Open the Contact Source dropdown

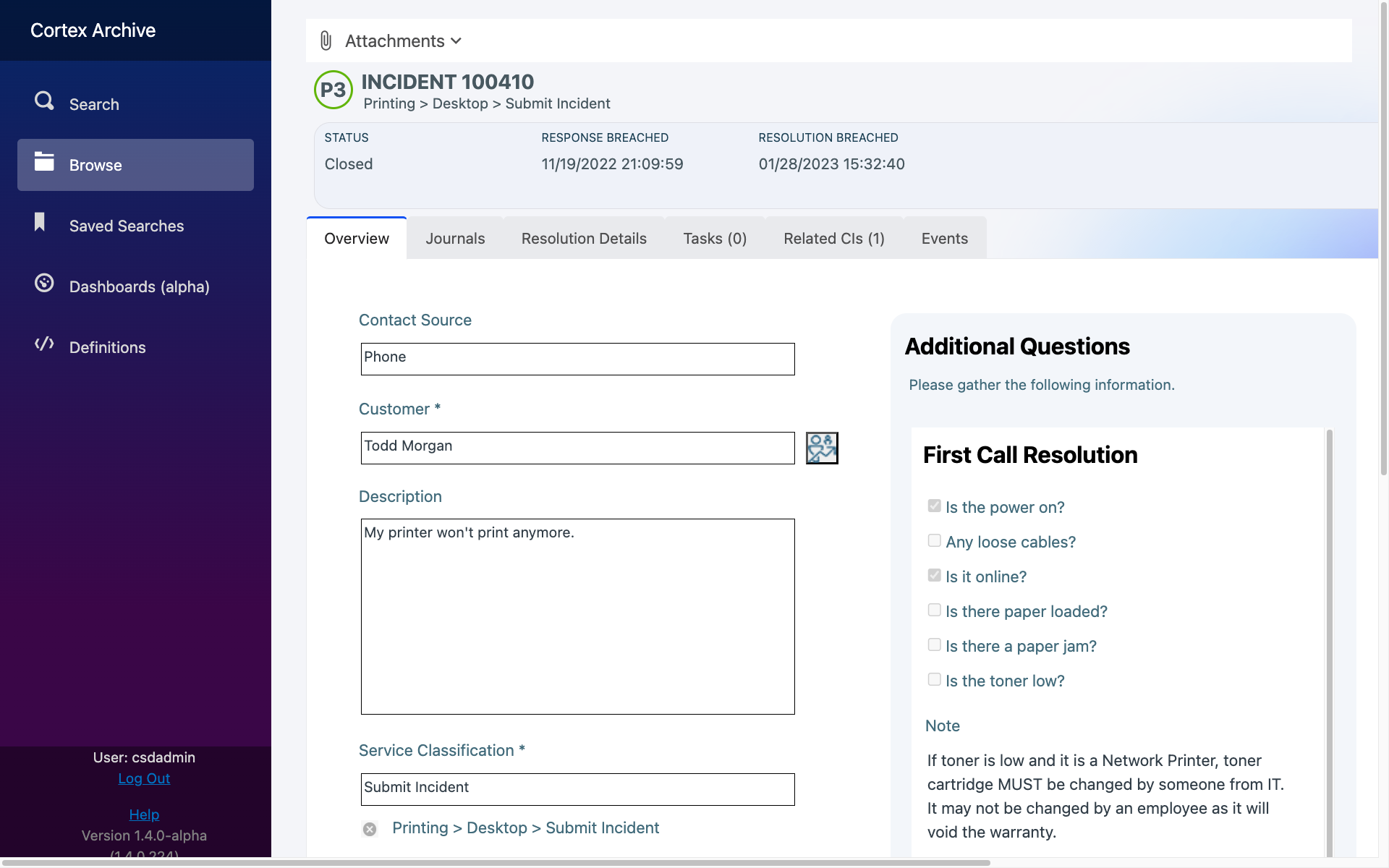pyautogui.click(x=577, y=358)
